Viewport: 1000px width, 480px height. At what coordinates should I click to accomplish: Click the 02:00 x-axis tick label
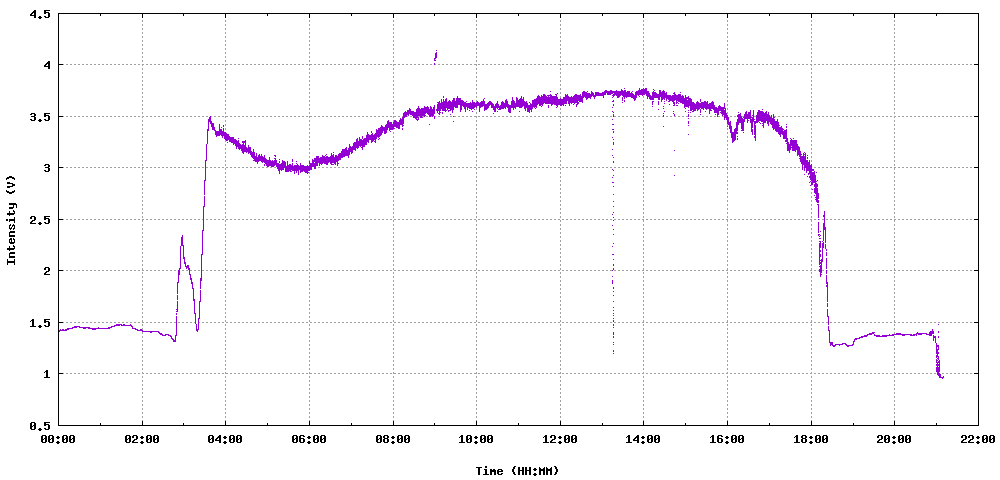pyautogui.click(x=142, y=439)
